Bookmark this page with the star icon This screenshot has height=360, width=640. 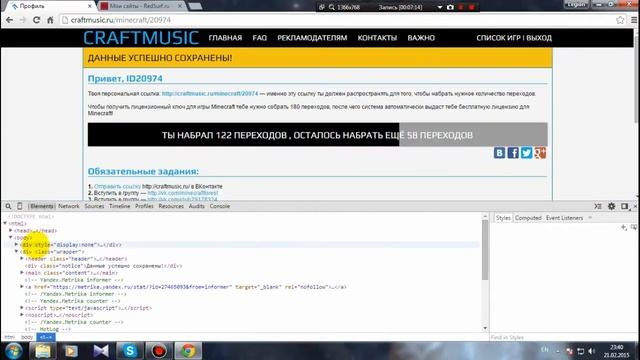point(620,20)
